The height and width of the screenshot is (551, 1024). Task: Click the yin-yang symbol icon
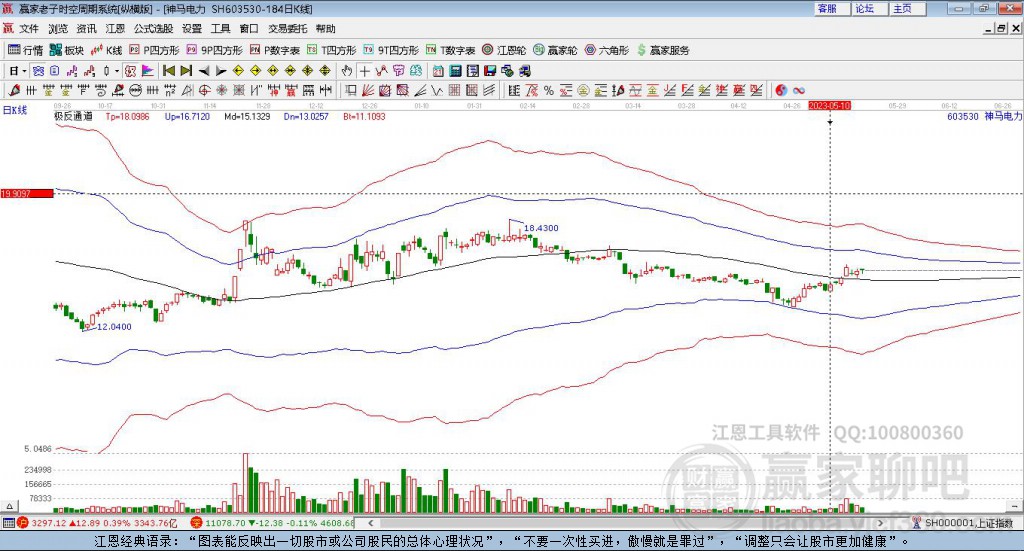pos(781,90)
